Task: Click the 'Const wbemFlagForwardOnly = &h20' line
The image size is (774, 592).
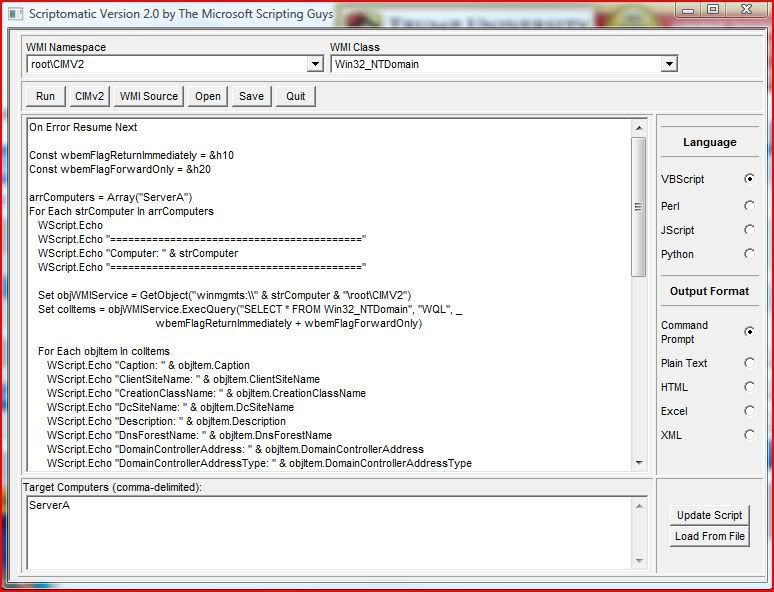Action: point(120,169)
